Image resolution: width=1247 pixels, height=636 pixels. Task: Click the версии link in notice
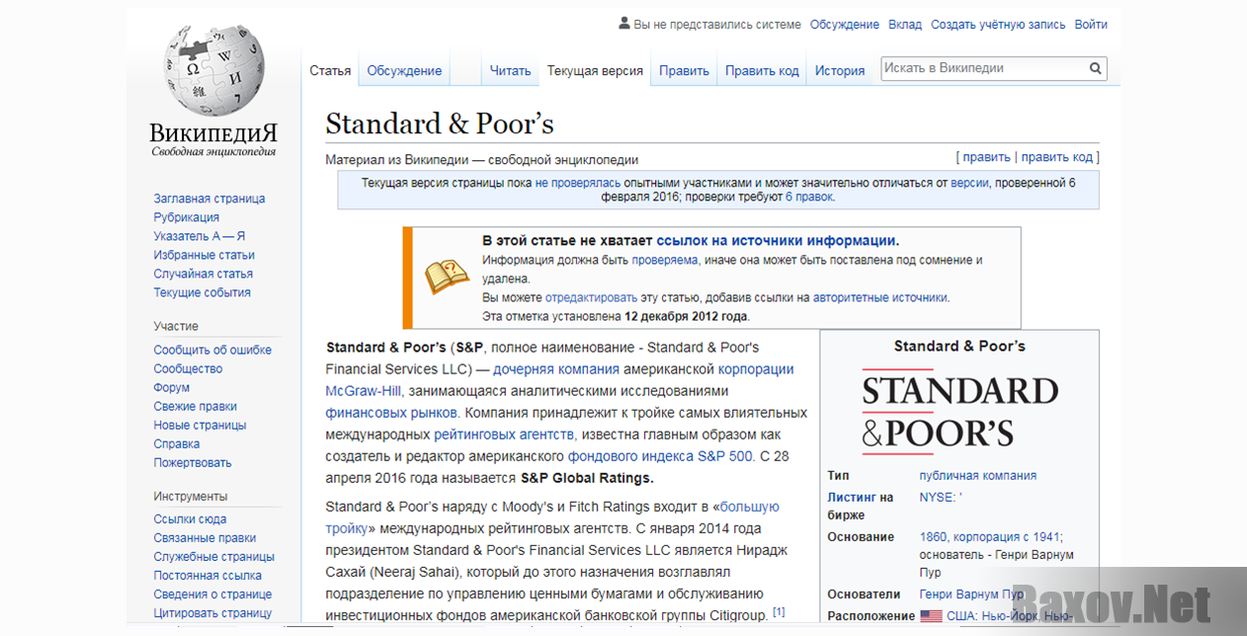(969, 183)
